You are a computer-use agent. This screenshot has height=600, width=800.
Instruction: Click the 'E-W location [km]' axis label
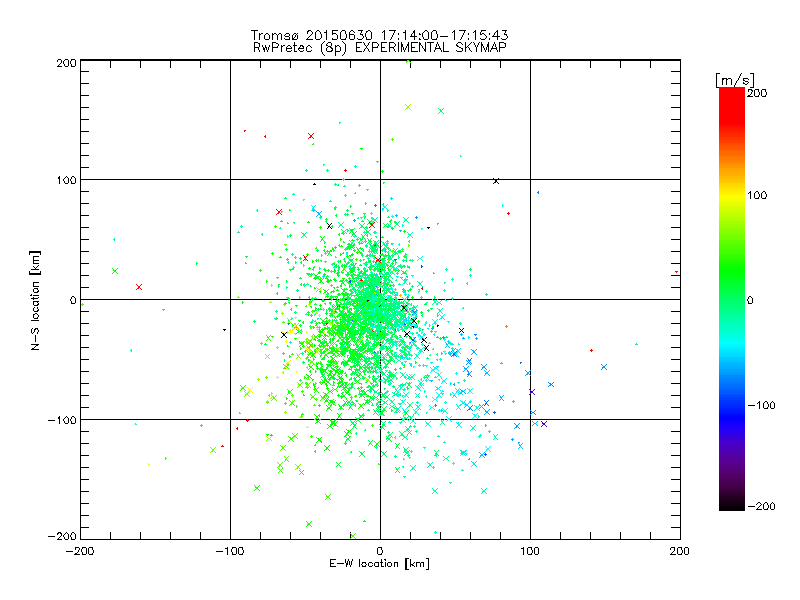point(380,564)
